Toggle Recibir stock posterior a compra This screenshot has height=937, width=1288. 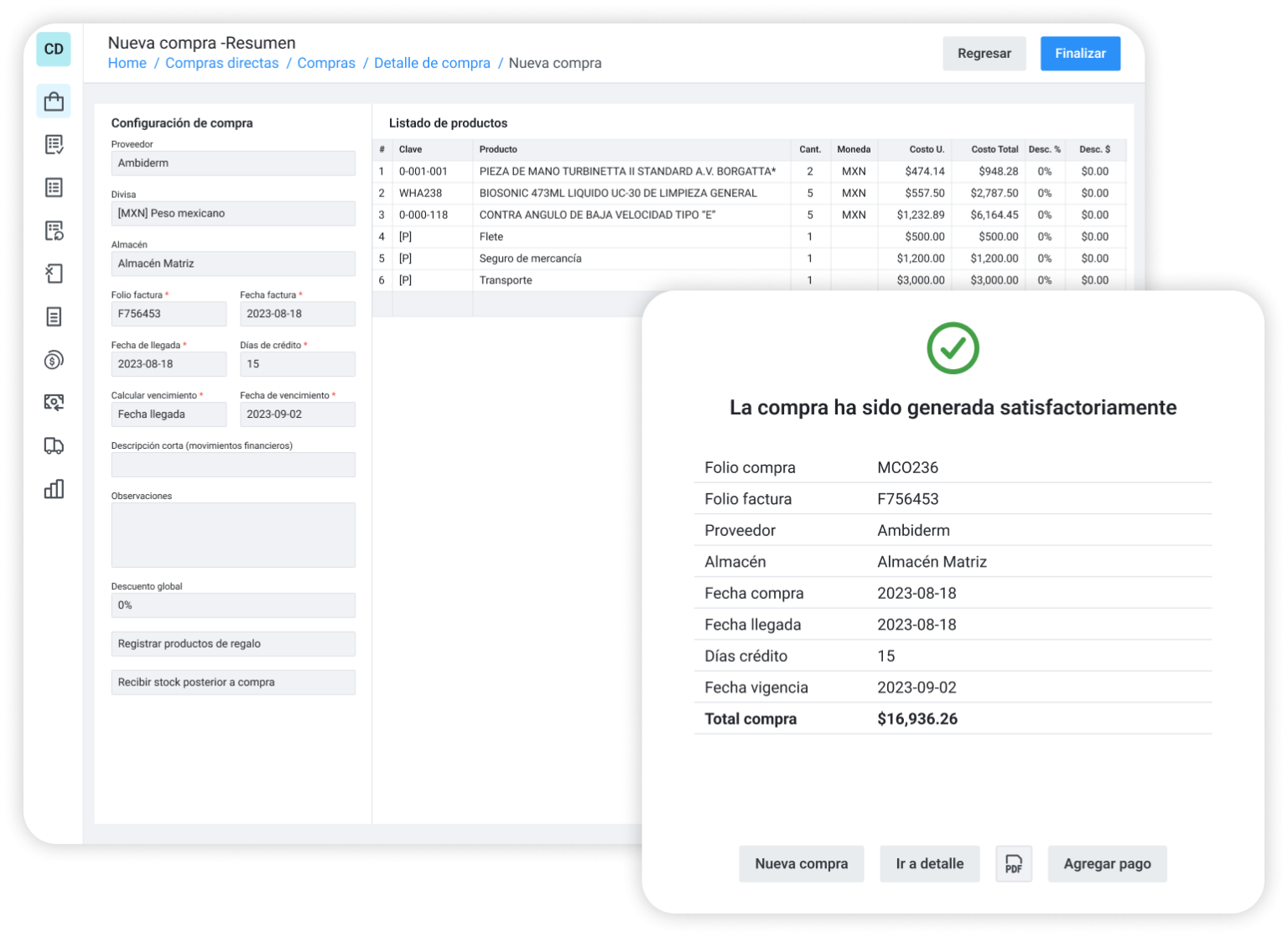pos(233,682)
